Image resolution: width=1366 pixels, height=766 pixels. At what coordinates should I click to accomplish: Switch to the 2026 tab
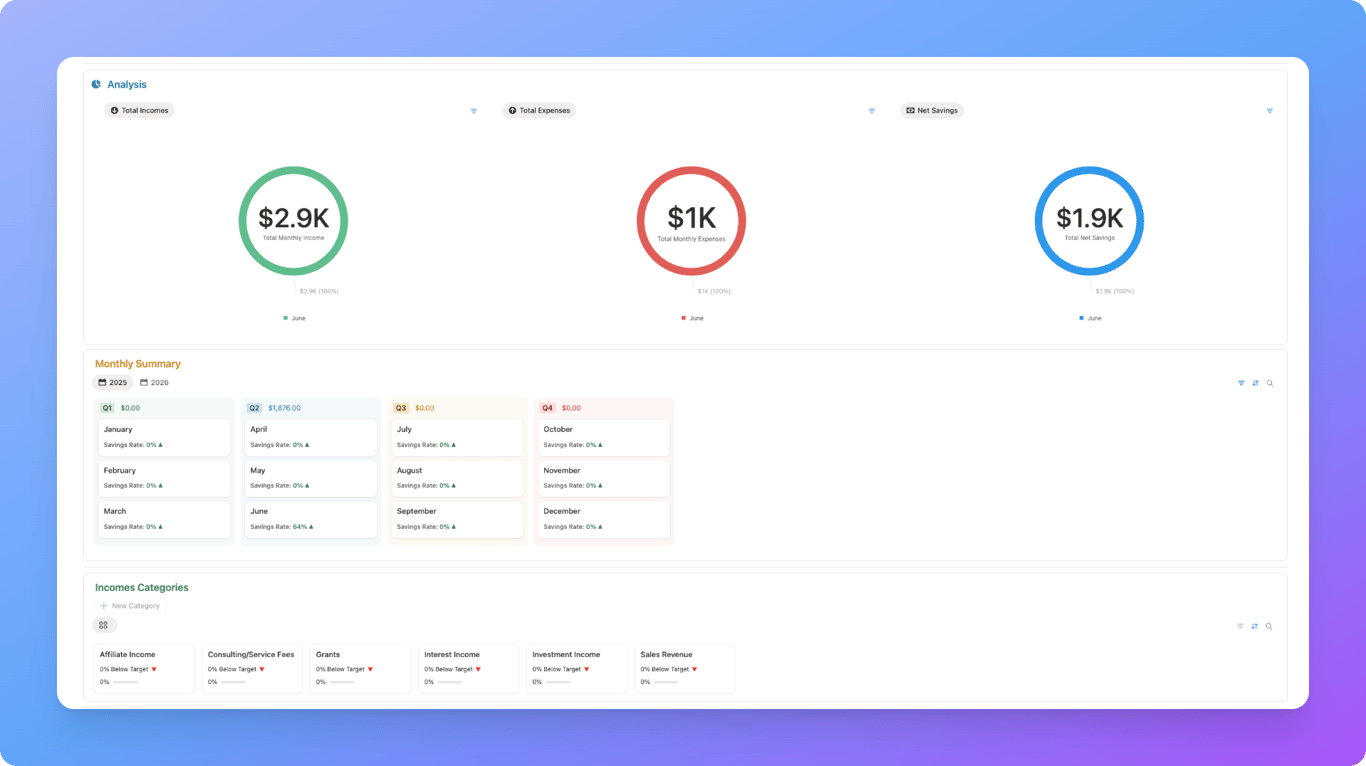155,383
